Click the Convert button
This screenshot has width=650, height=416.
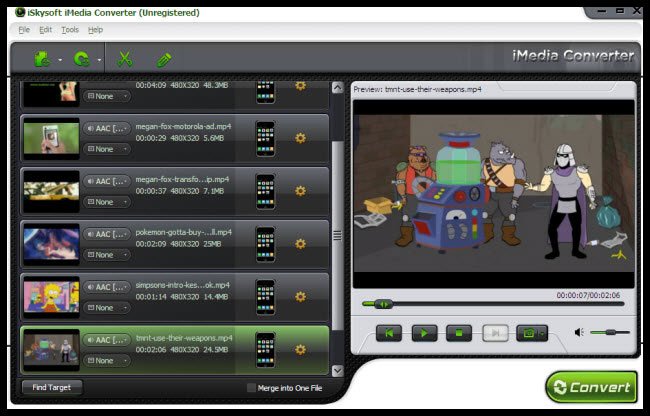pos(592,387)
